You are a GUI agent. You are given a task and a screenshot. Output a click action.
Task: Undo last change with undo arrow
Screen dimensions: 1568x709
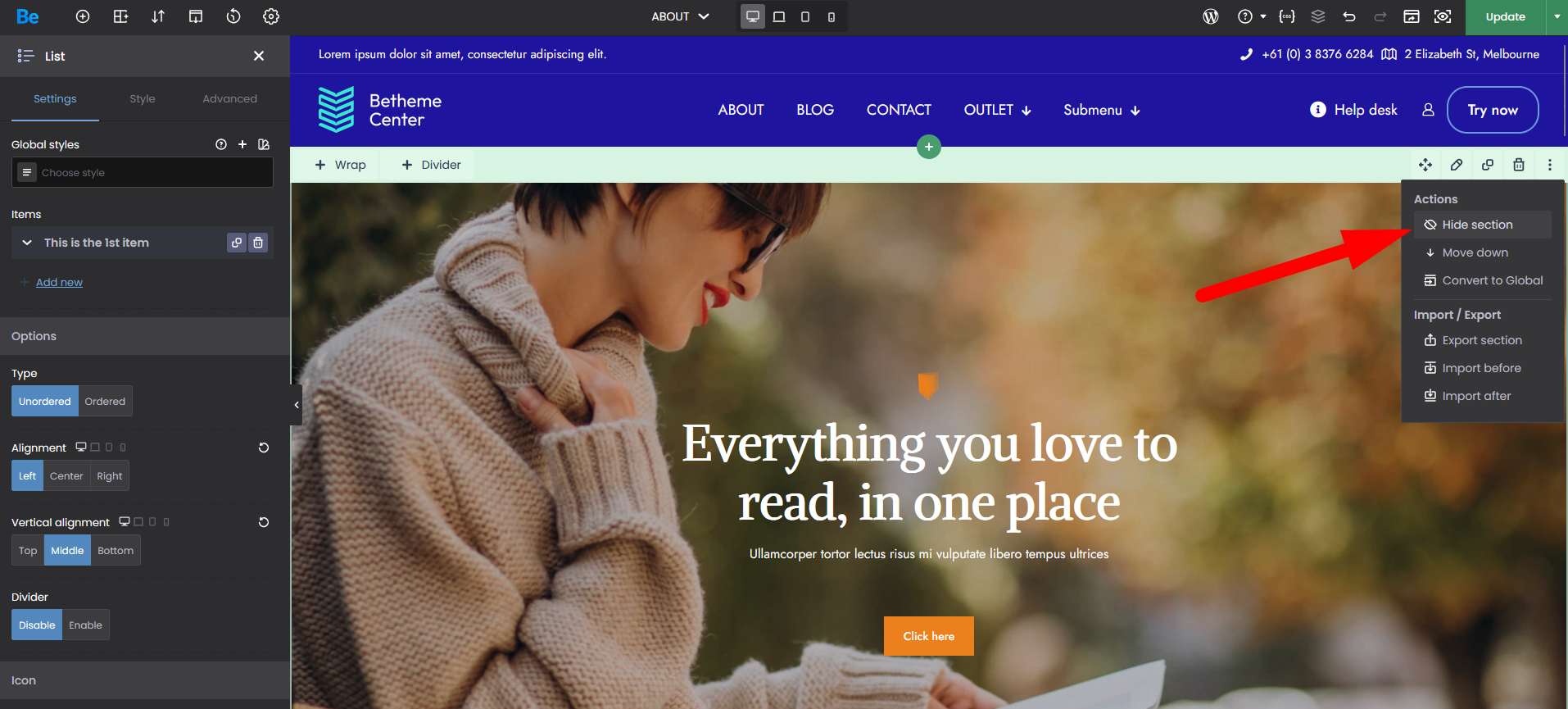point(1349,16)
